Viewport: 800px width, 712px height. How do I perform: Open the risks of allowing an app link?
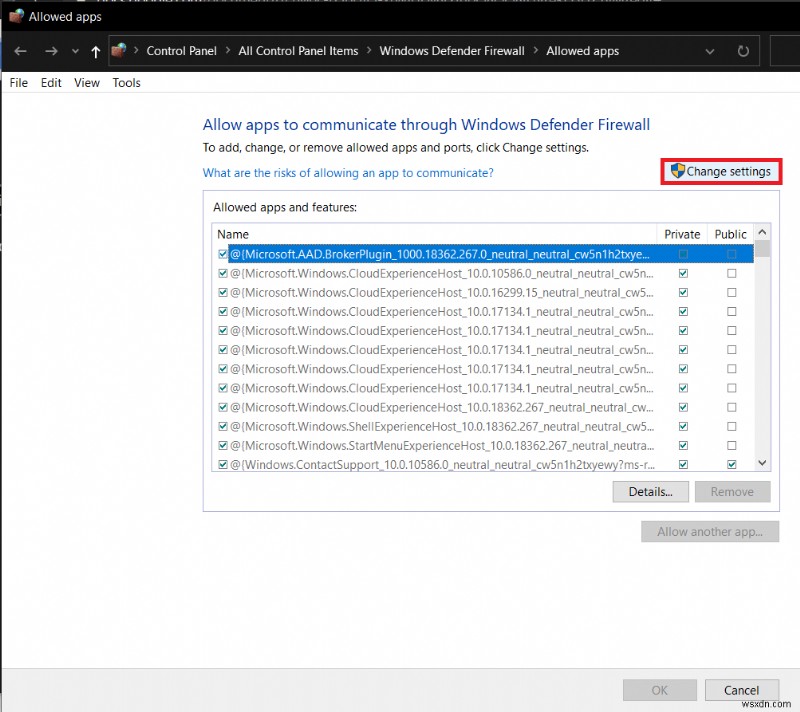click(x=348, y=173)
